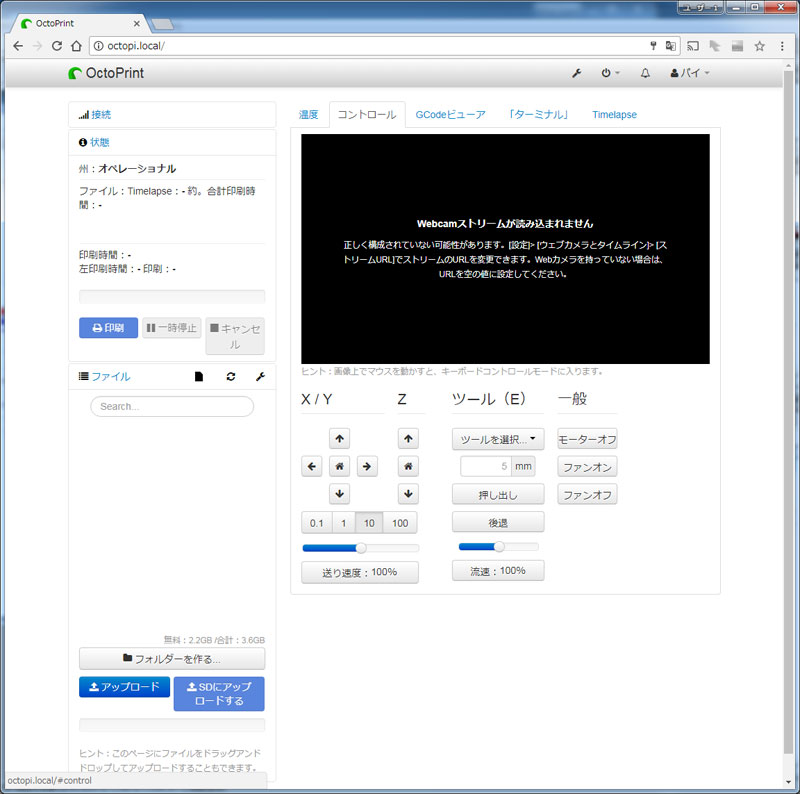
Task: Open the ターミナル tab
Action: (538, 115)
